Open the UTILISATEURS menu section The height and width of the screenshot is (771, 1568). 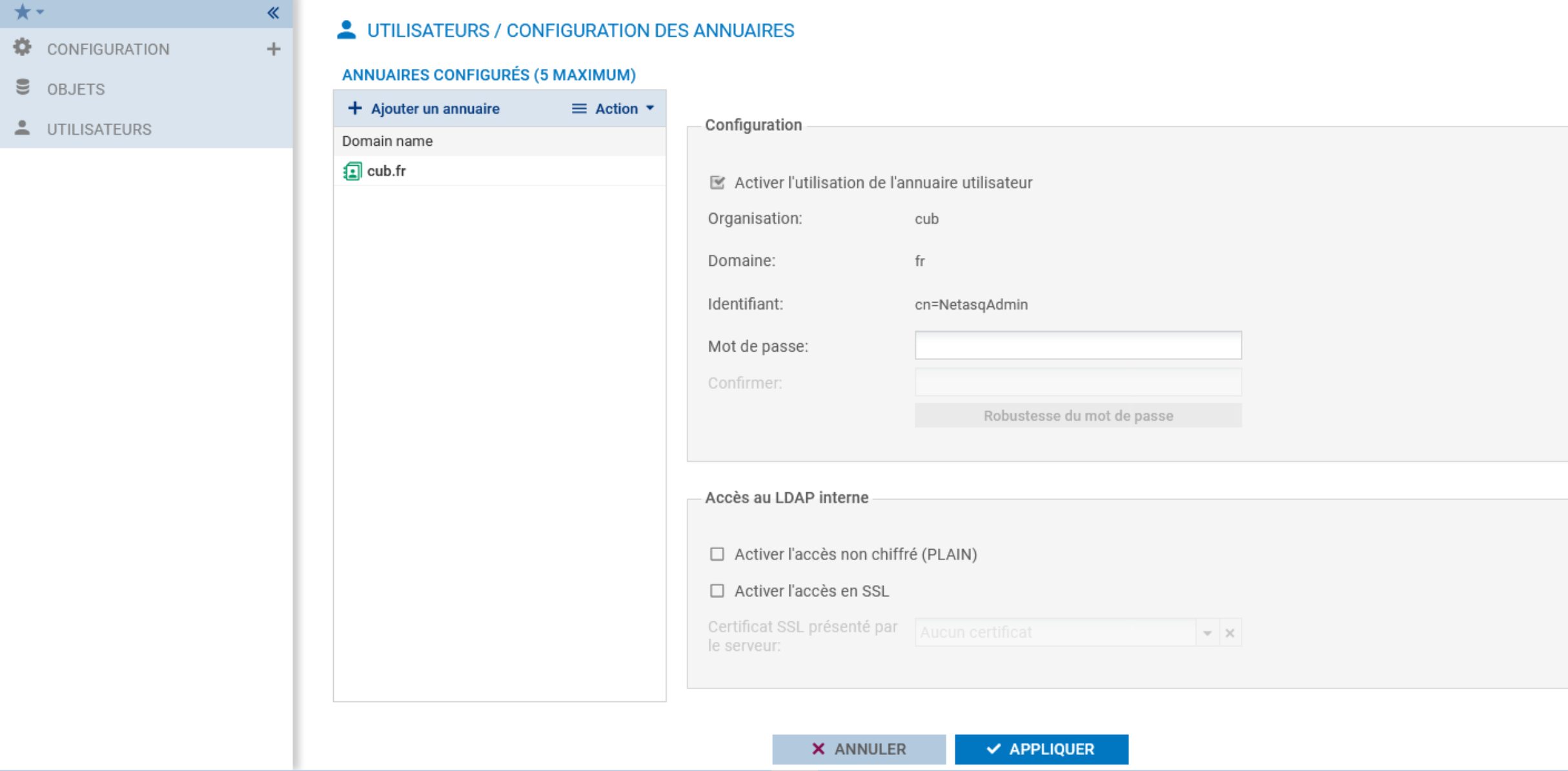(x=99, y=129)
